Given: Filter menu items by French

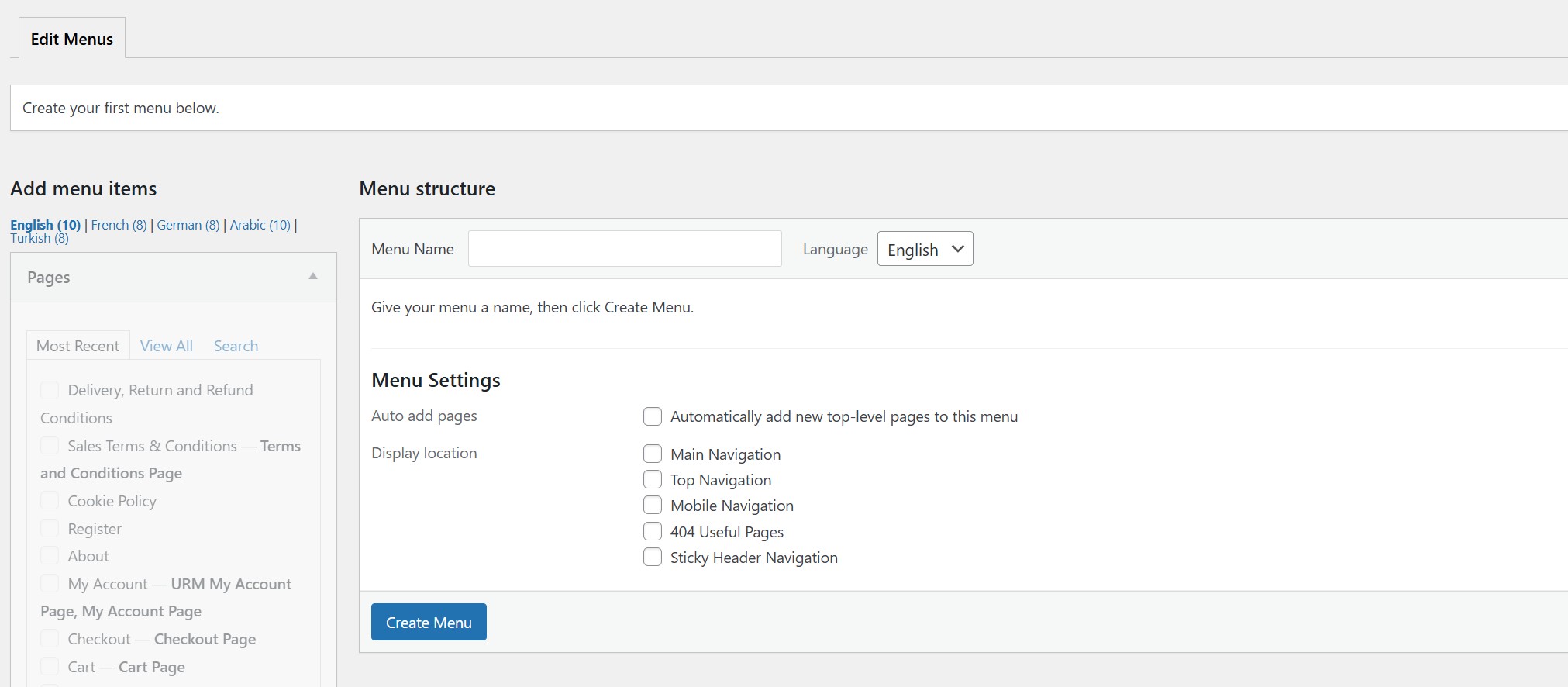Looking at the screenshot, I should pos(119,225).
